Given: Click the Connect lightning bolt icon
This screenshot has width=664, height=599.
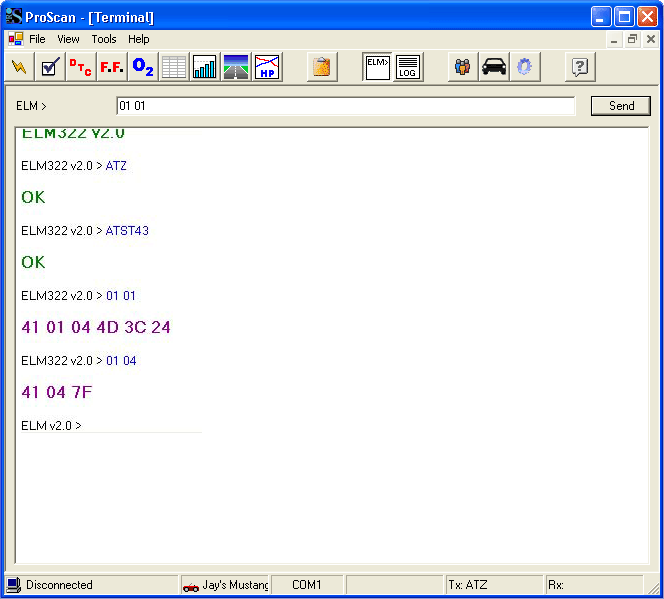Looking at the screenshot, I should pos(19,66).
